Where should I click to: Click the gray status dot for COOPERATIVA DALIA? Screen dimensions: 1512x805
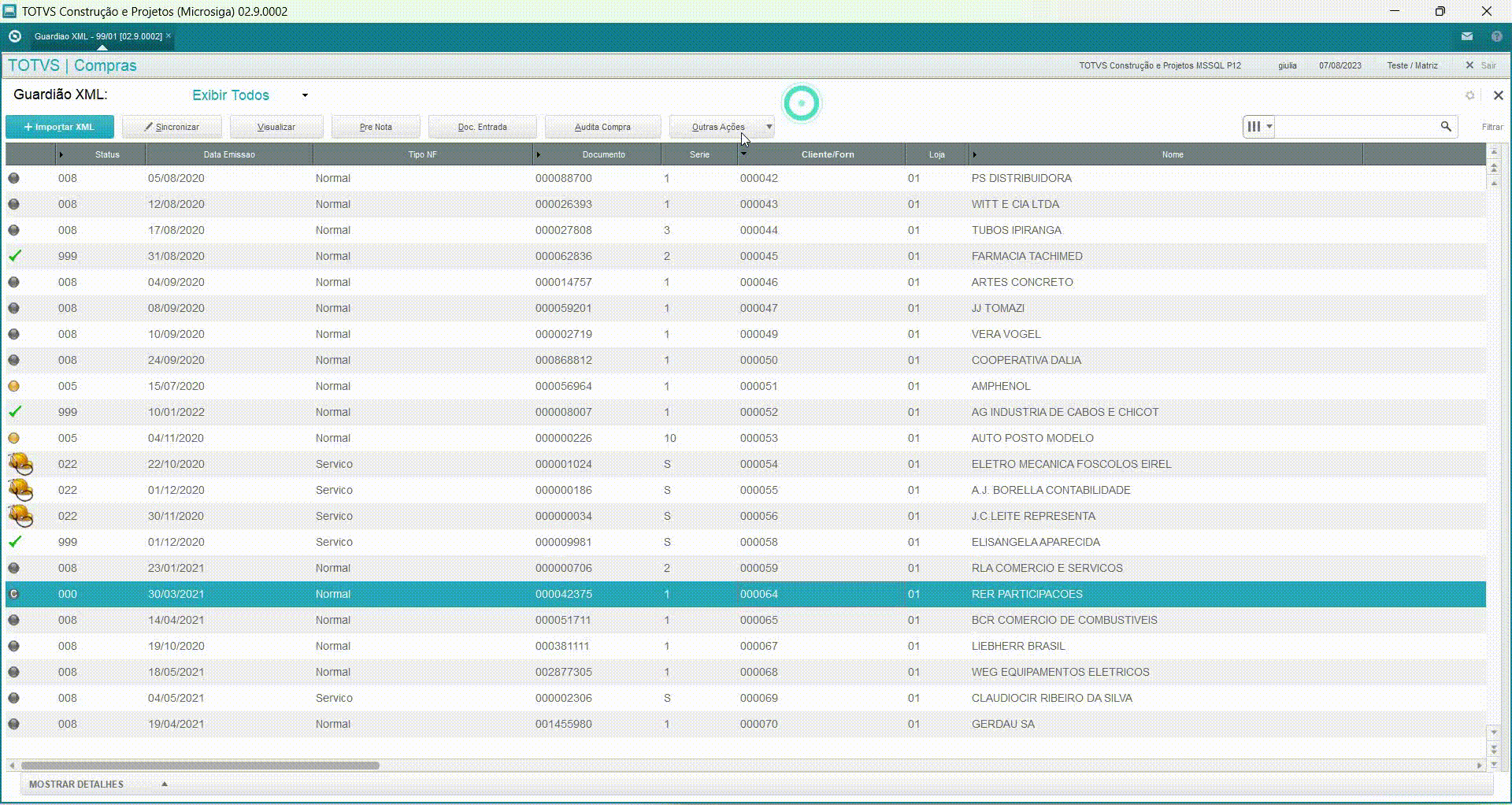pos(13,360)
